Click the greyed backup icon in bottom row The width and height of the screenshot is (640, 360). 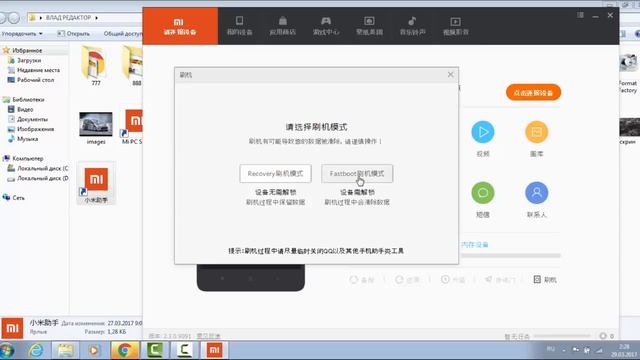362,280
